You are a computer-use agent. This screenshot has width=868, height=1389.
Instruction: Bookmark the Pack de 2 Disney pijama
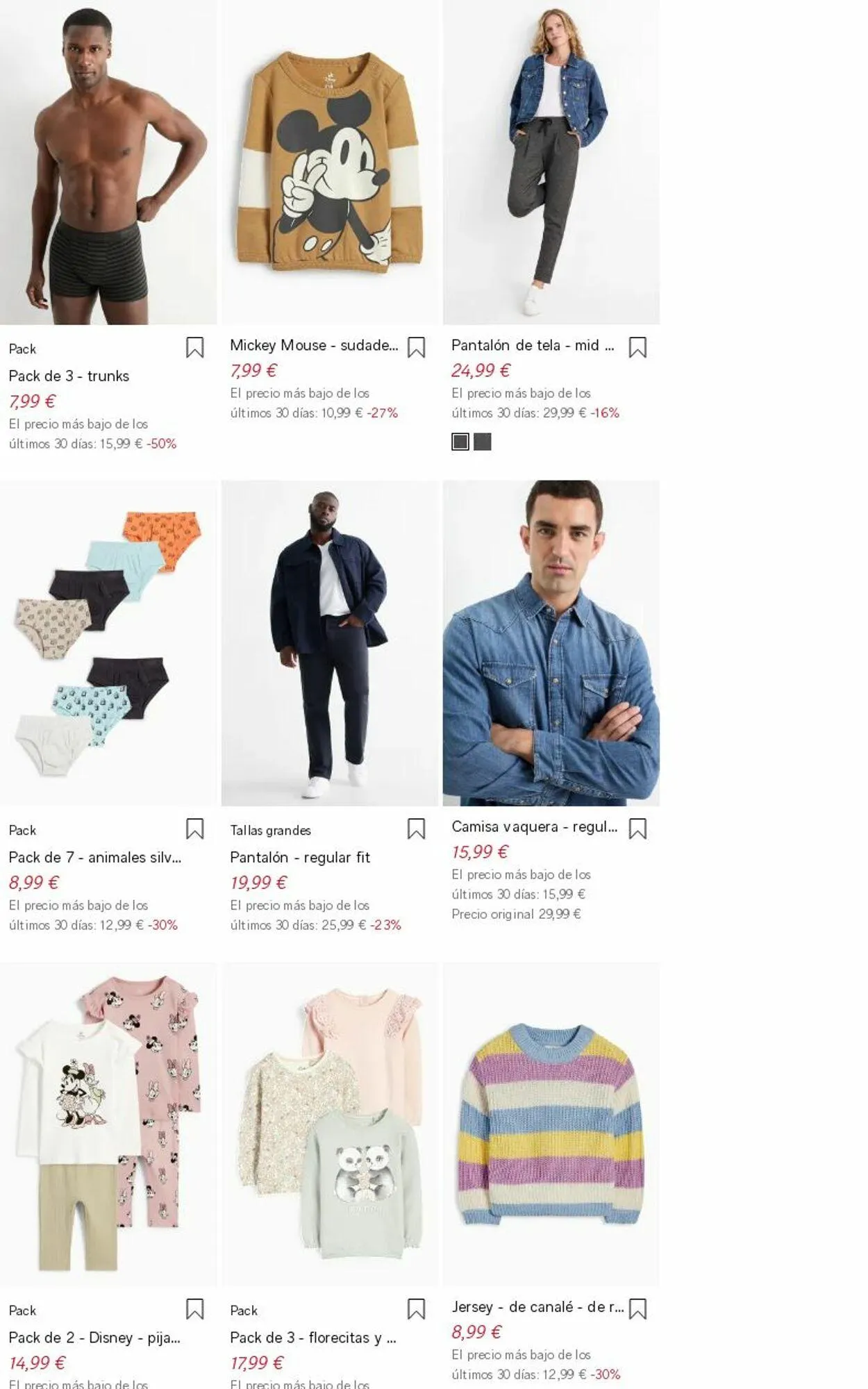(194, 1309)
